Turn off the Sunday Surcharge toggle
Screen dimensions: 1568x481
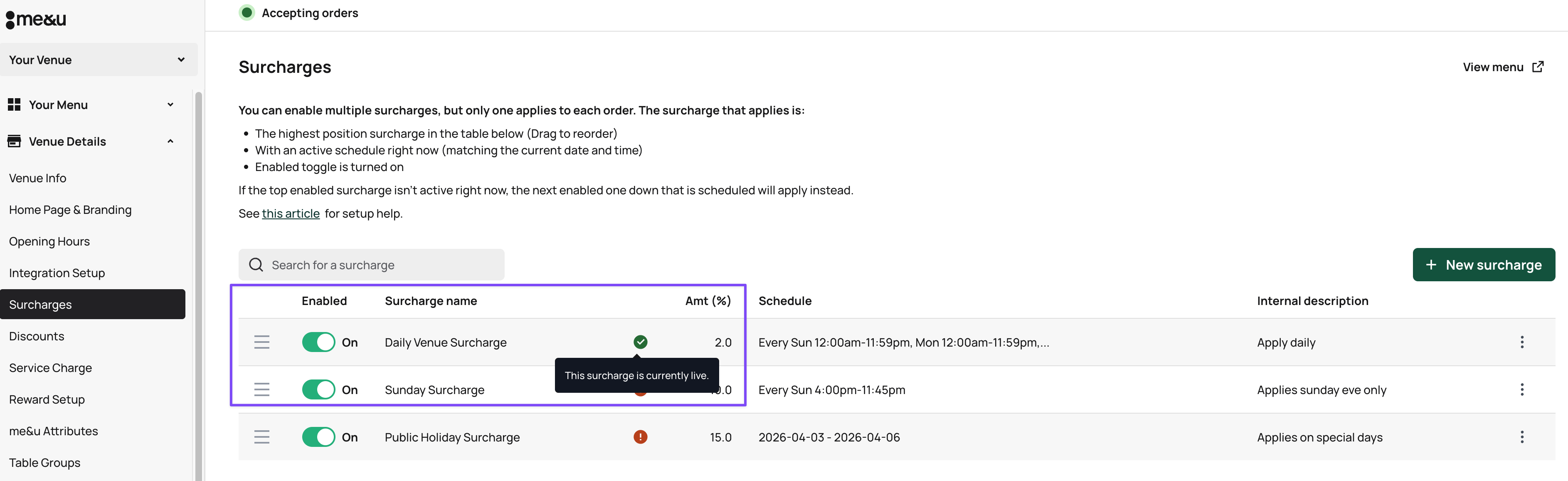[x=318, y=389]
